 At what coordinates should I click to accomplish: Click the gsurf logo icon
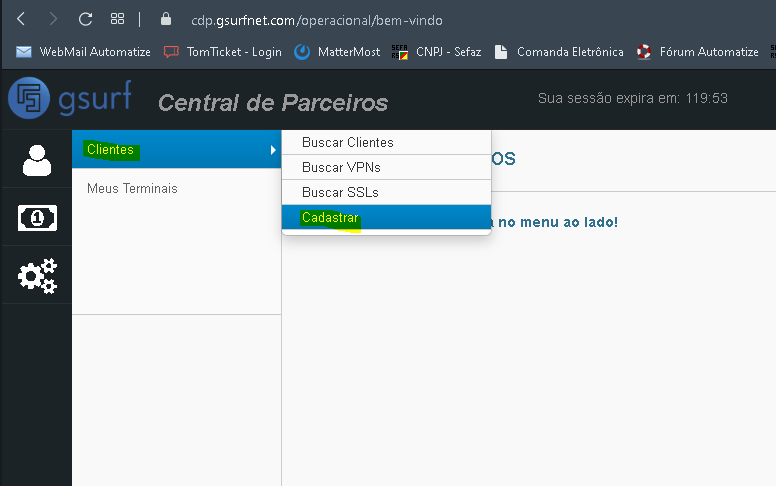coord(29,98)
